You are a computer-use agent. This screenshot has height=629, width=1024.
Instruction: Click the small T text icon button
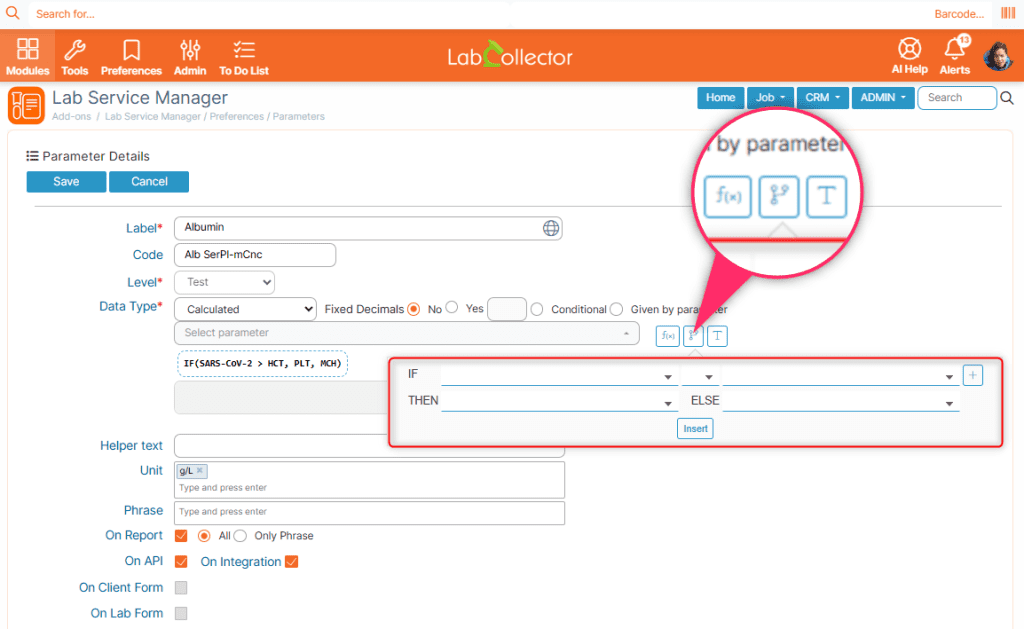click(717, 336)
